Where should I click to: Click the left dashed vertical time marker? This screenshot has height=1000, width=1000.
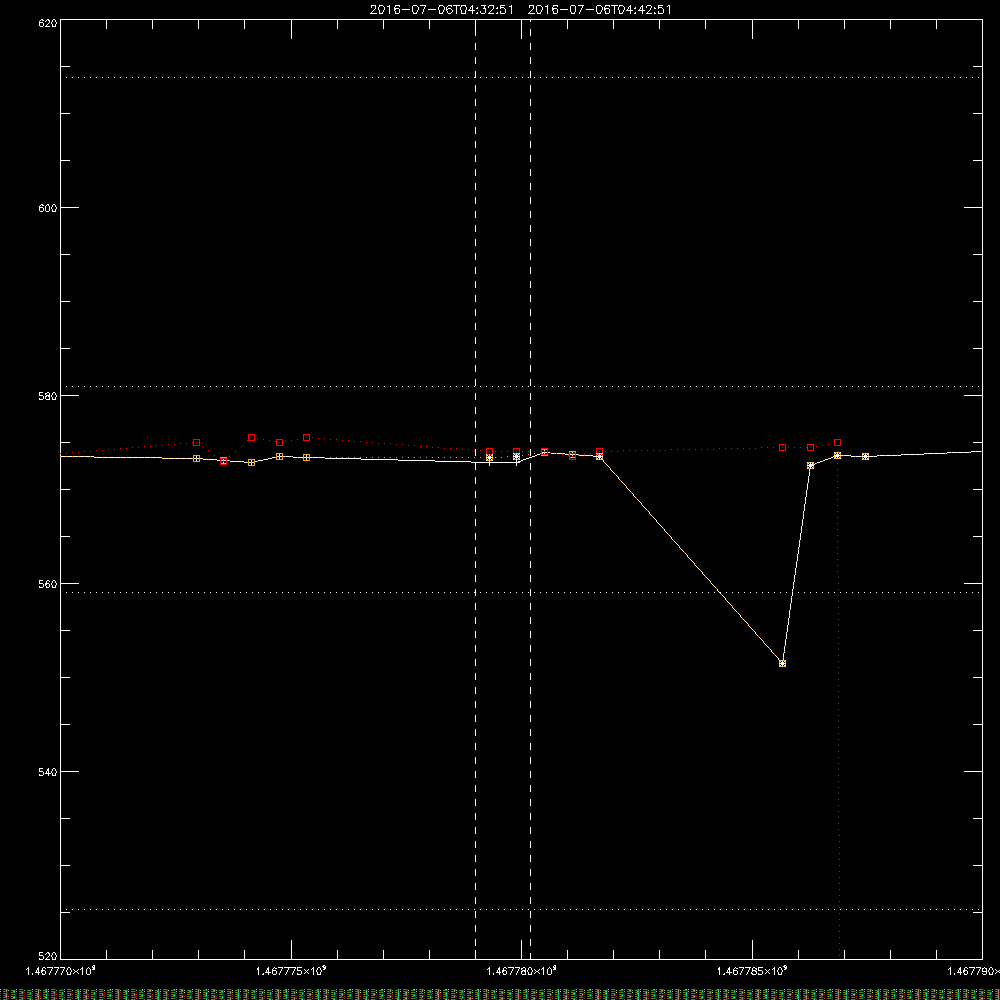tap(476, 489)
